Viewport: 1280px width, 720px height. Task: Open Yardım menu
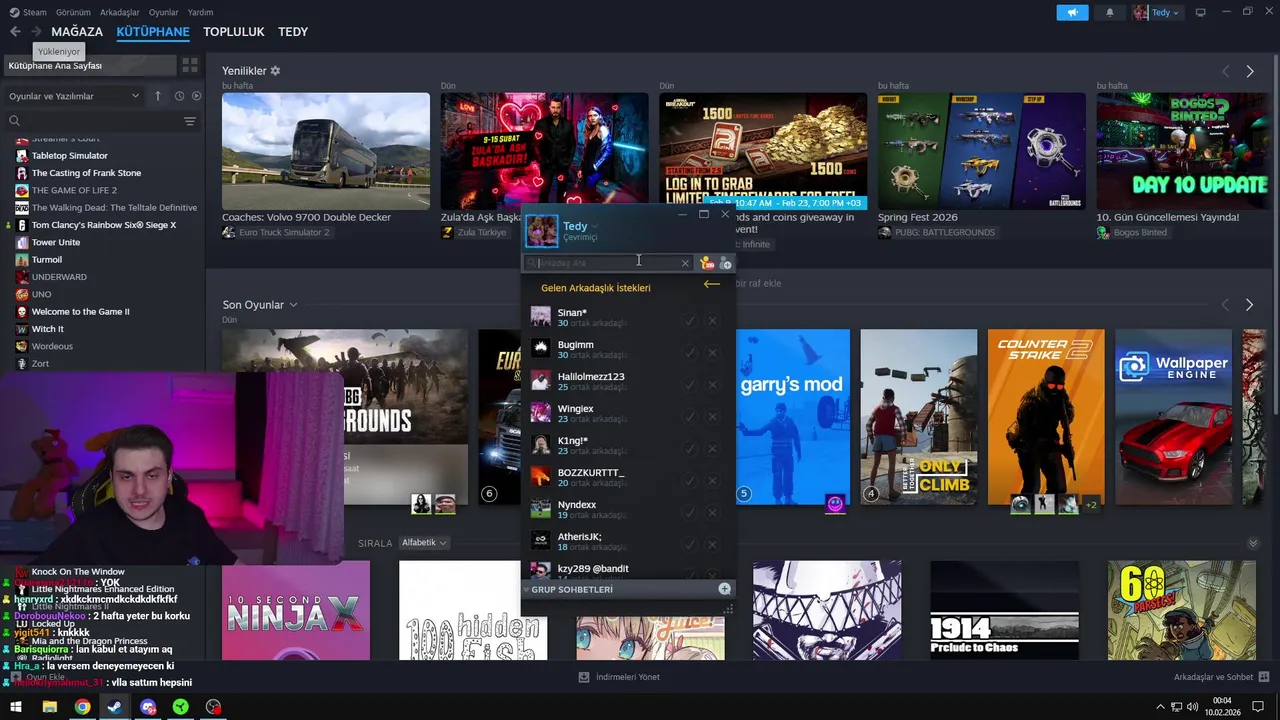200,12
